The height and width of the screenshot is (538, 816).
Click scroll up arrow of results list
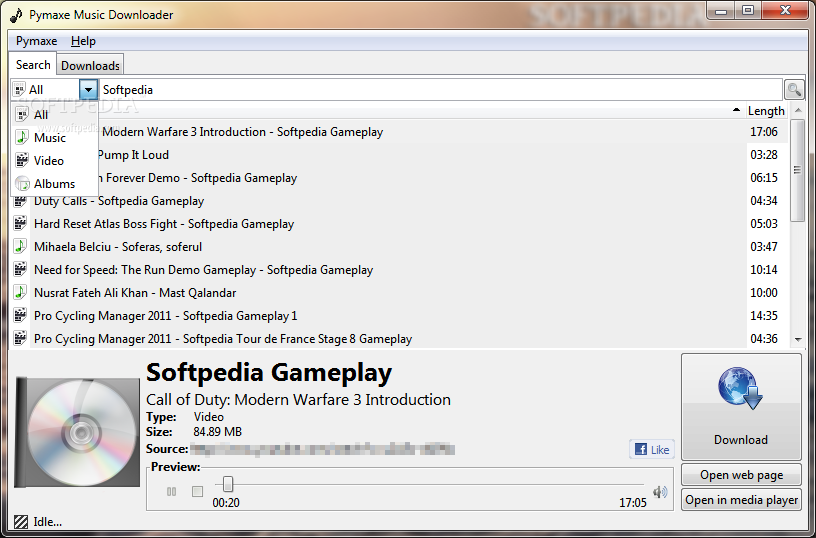pos(797,110)
